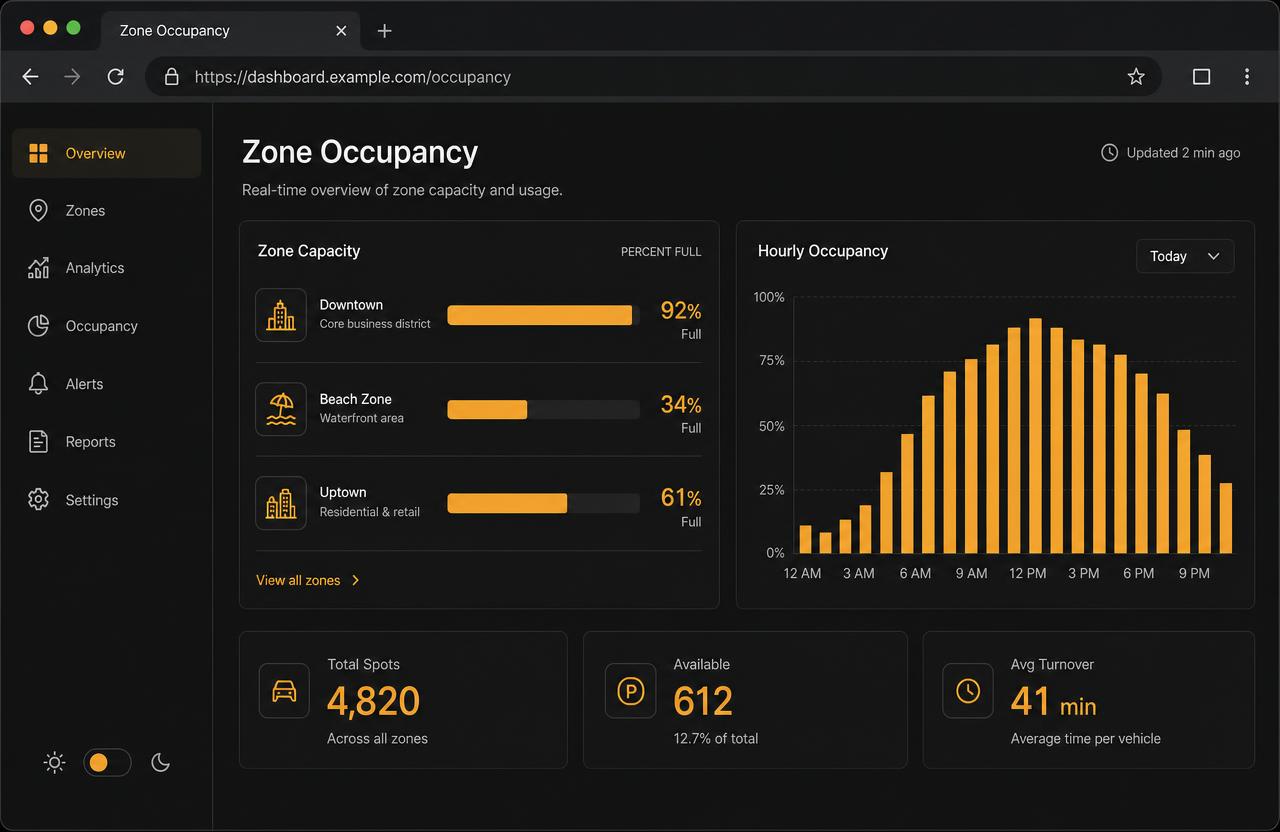Click the 92% Downtown value
Screen dimensions: 1280x832
point(681,311)
